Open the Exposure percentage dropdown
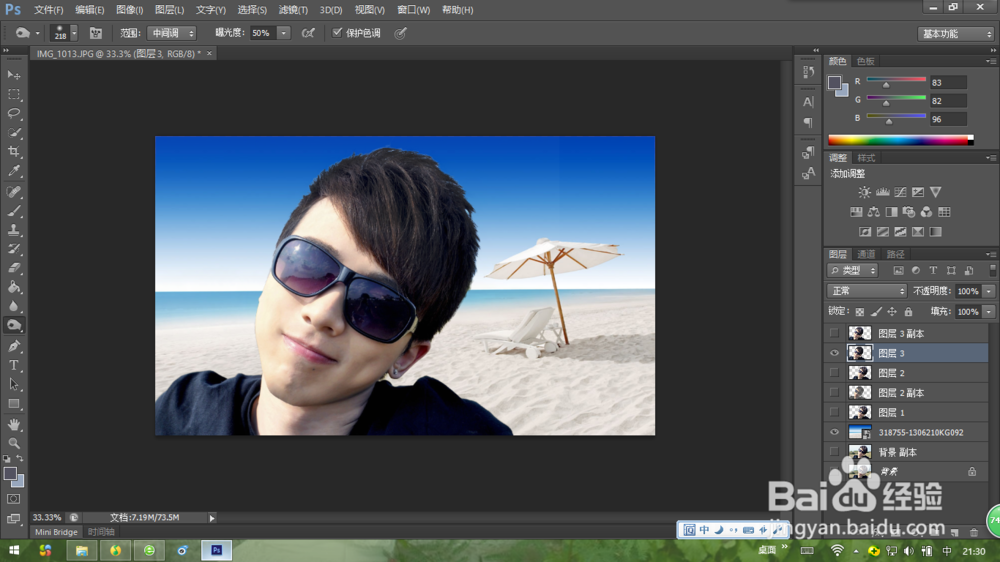The width and height of the screenshot is (1000, 562). 284,33
